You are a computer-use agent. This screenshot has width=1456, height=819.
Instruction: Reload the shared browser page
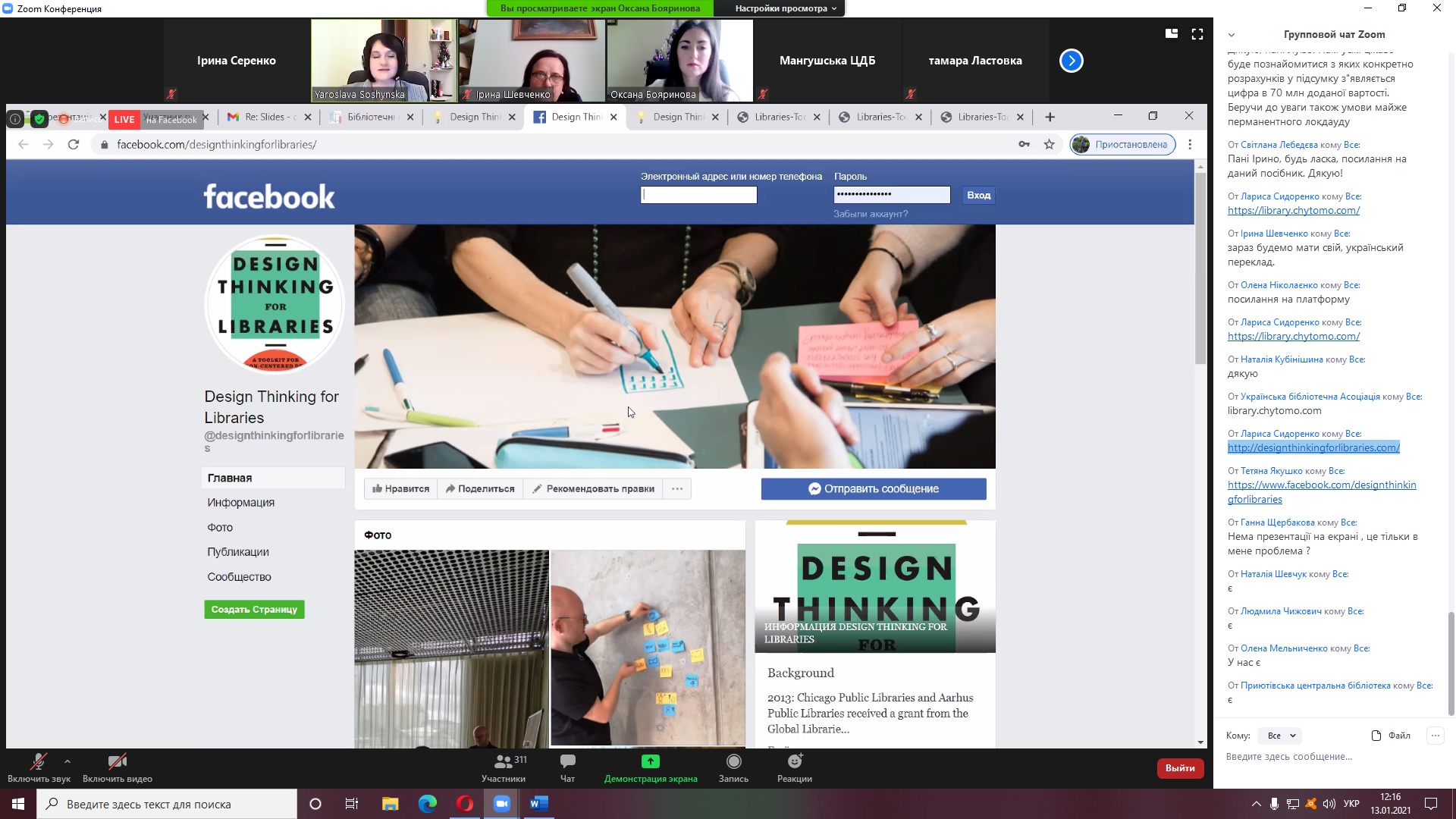74,144
